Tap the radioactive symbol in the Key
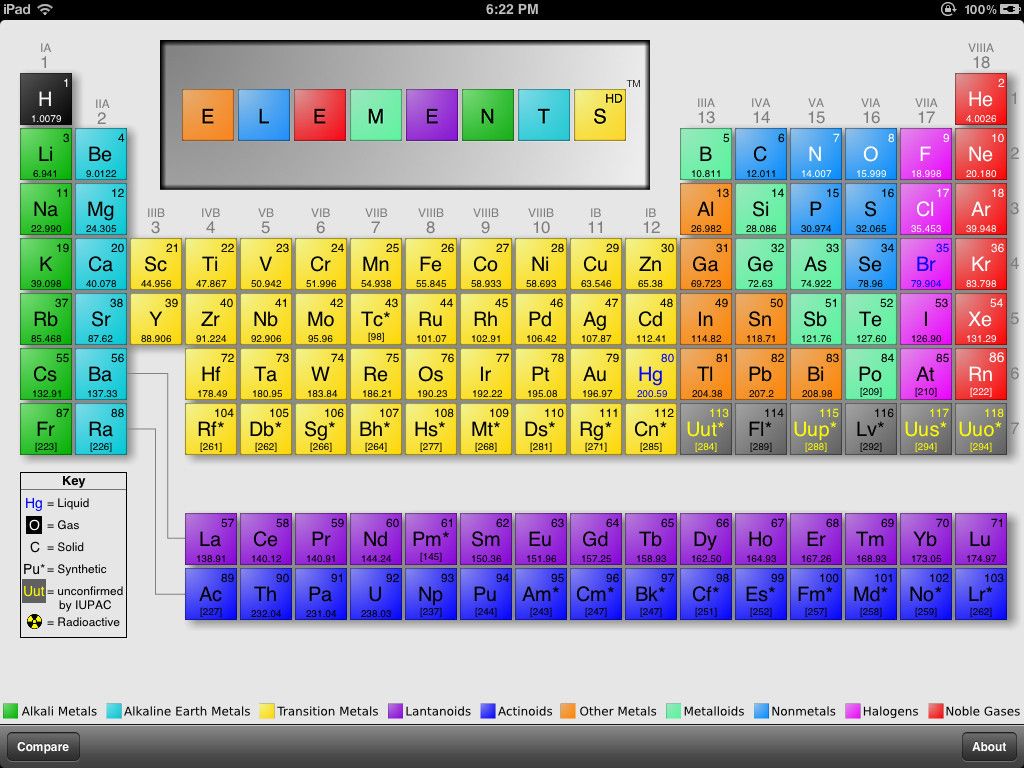Image resolution: width=1024 pixels, height=768 pixels. (35, 622)
